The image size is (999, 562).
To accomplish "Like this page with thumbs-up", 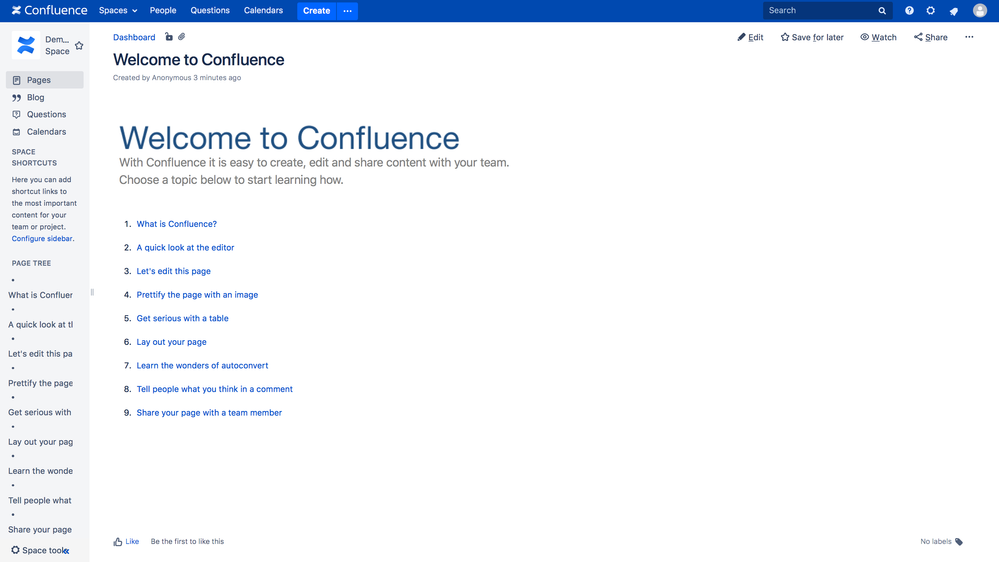I will click(126, 542).
